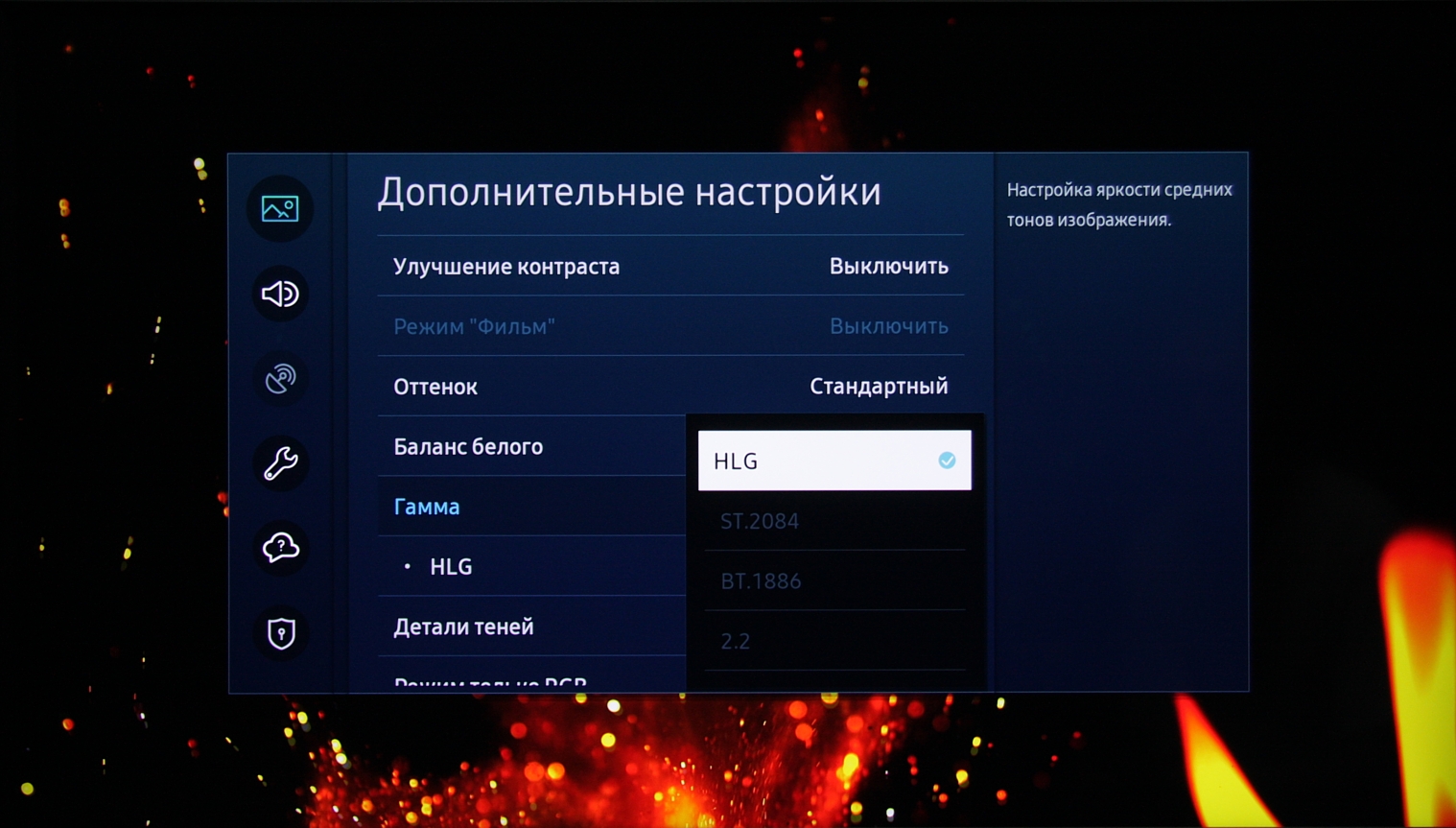Screen dimensions: 1456x828
Task: Click the Дополнительные настройки title
Action: (x=629, y=192)
